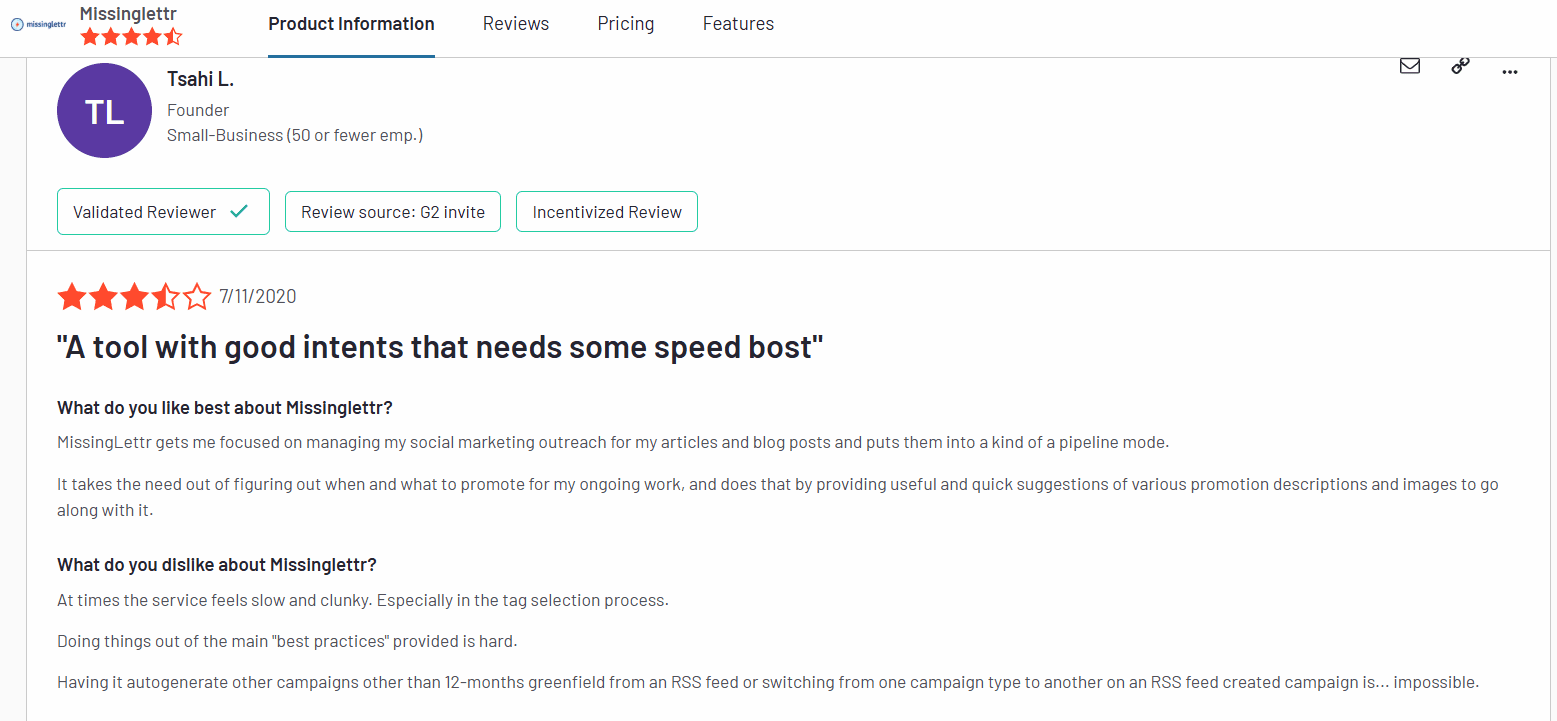Click the envelope email share icon
This screenshot has height=721, width=1557.
(1410, 66)
